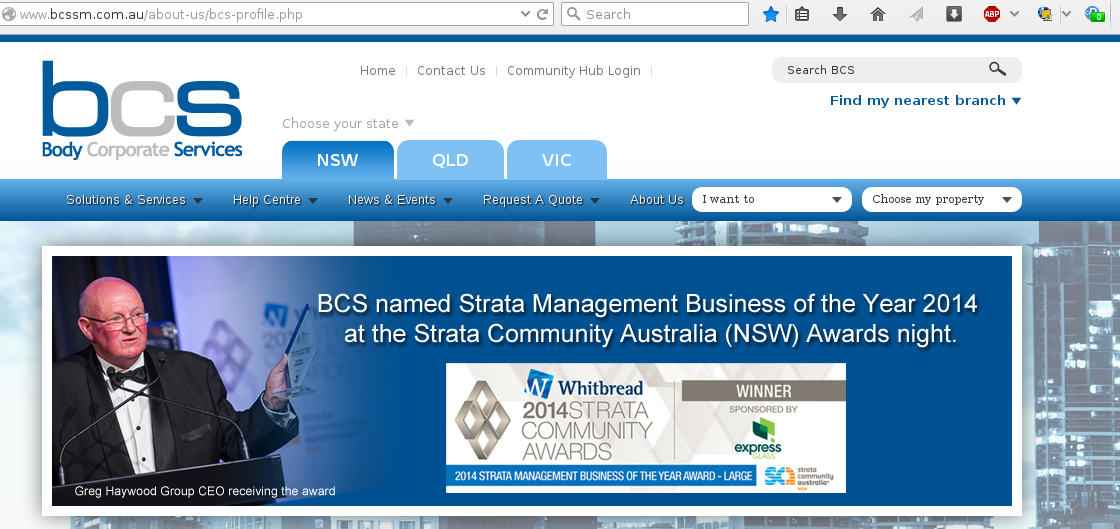Viewport: 1120px width, 529px height.
Task: Open the Help Centre menu
Action: pyautogui.click(x=275, y=200)
